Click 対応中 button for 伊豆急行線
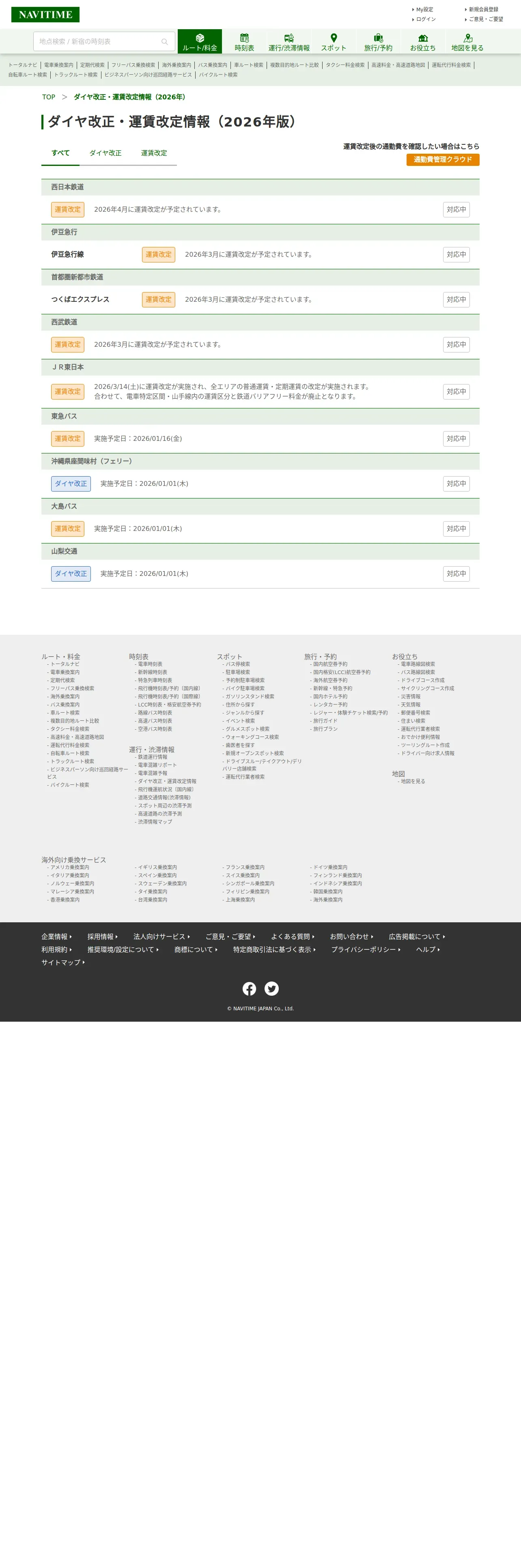 (x=456, y=254)
